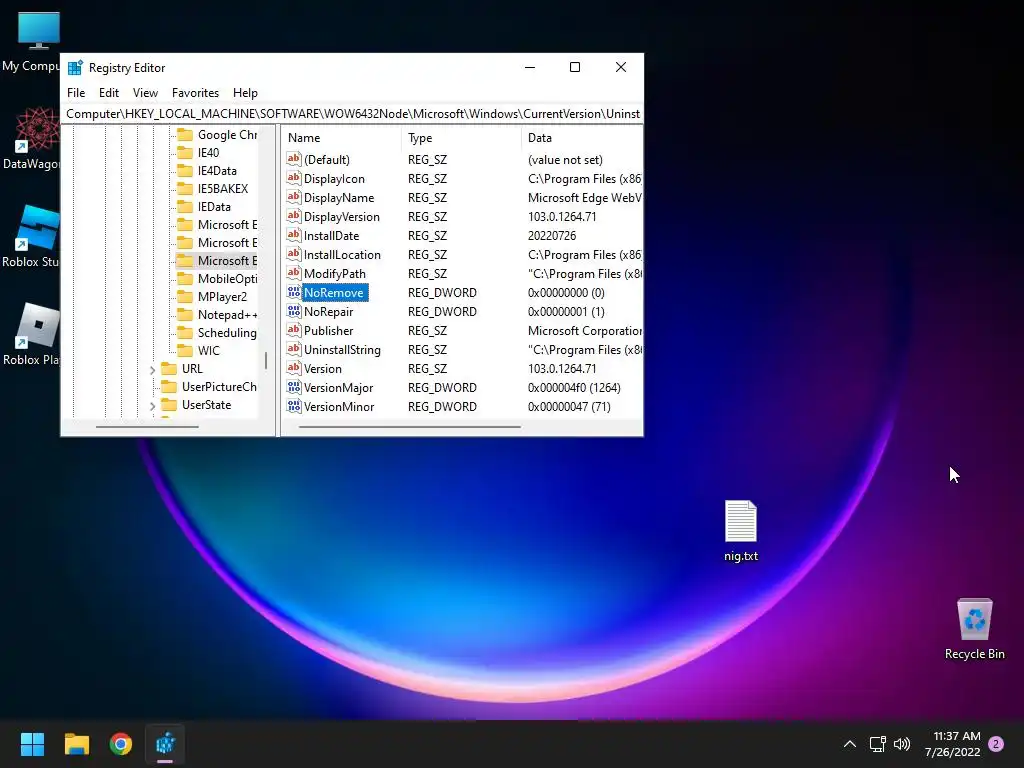
Task: Click the network tray icon
Action: coord(877,744)
